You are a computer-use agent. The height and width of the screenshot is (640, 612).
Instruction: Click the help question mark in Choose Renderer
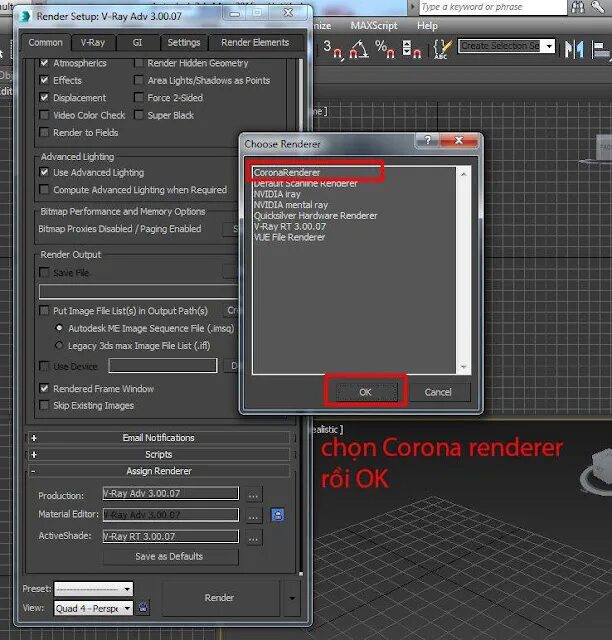tap(427, 140)
